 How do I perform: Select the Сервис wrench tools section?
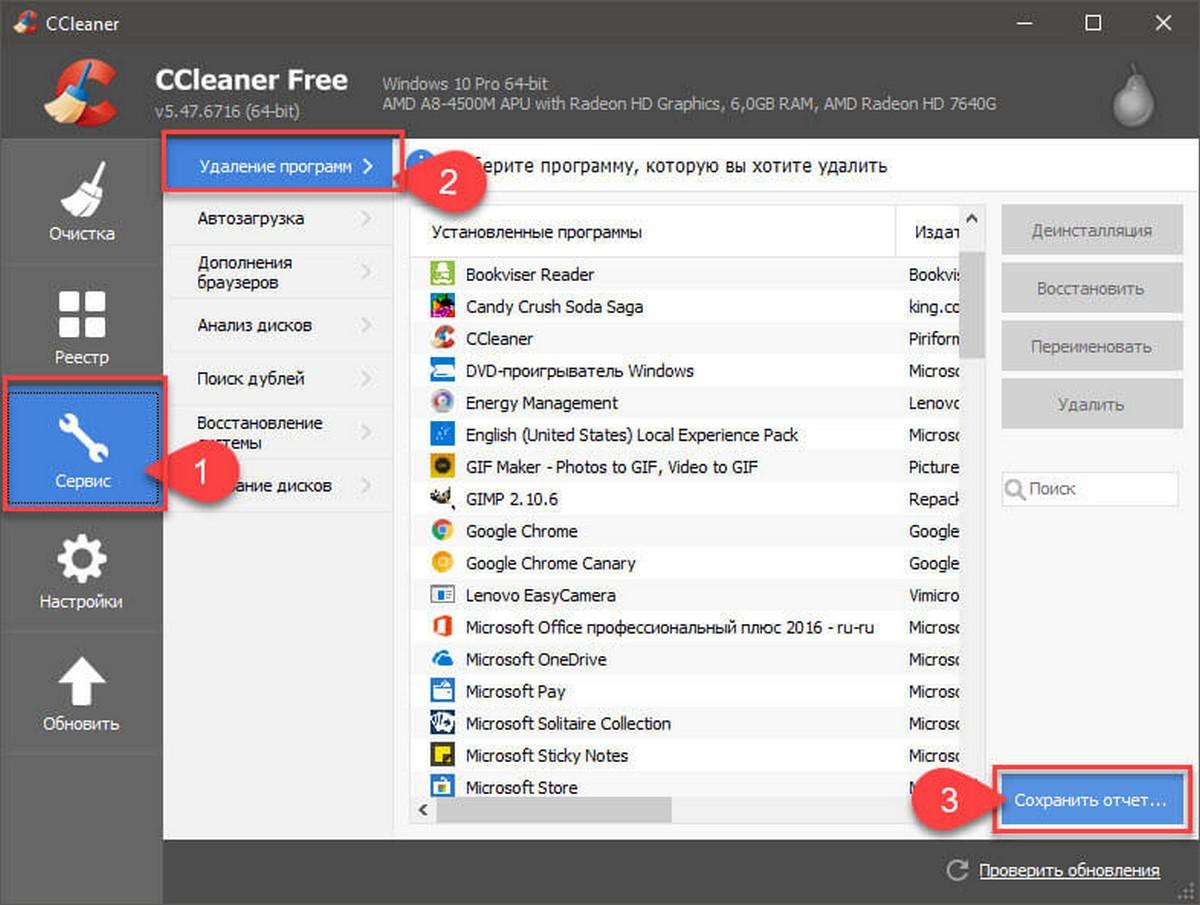(x=82, y=446)
